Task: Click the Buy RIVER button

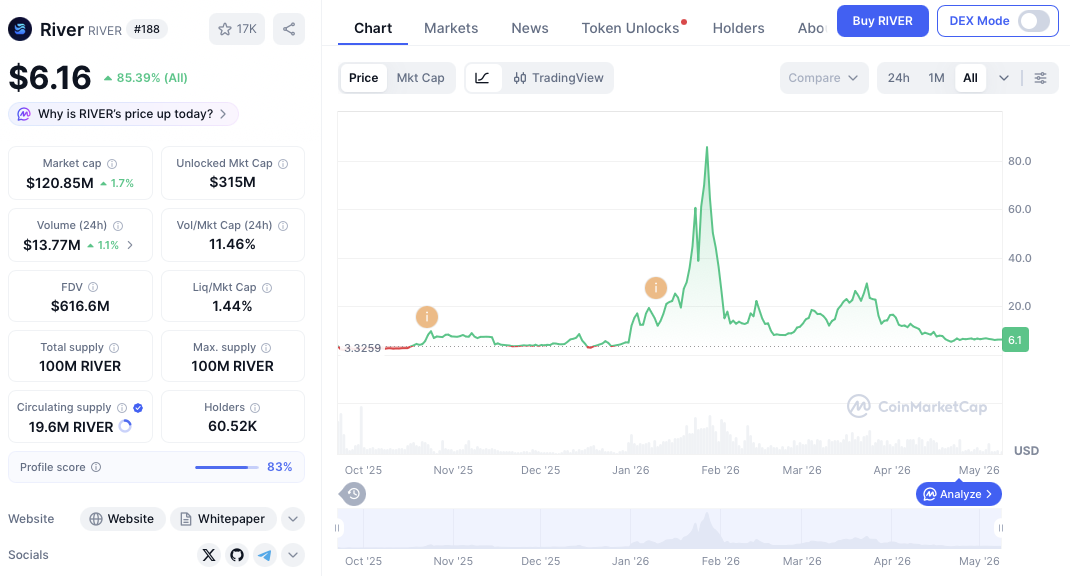Action: click(882, 21)
